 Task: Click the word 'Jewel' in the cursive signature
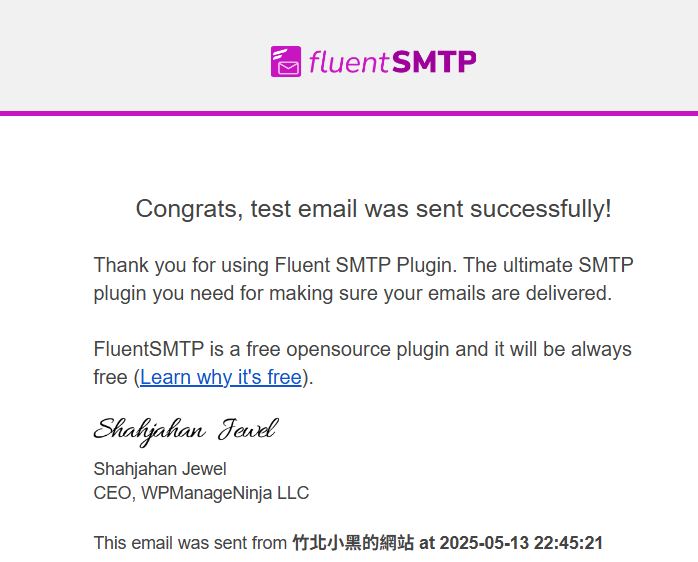pos(248,429)
